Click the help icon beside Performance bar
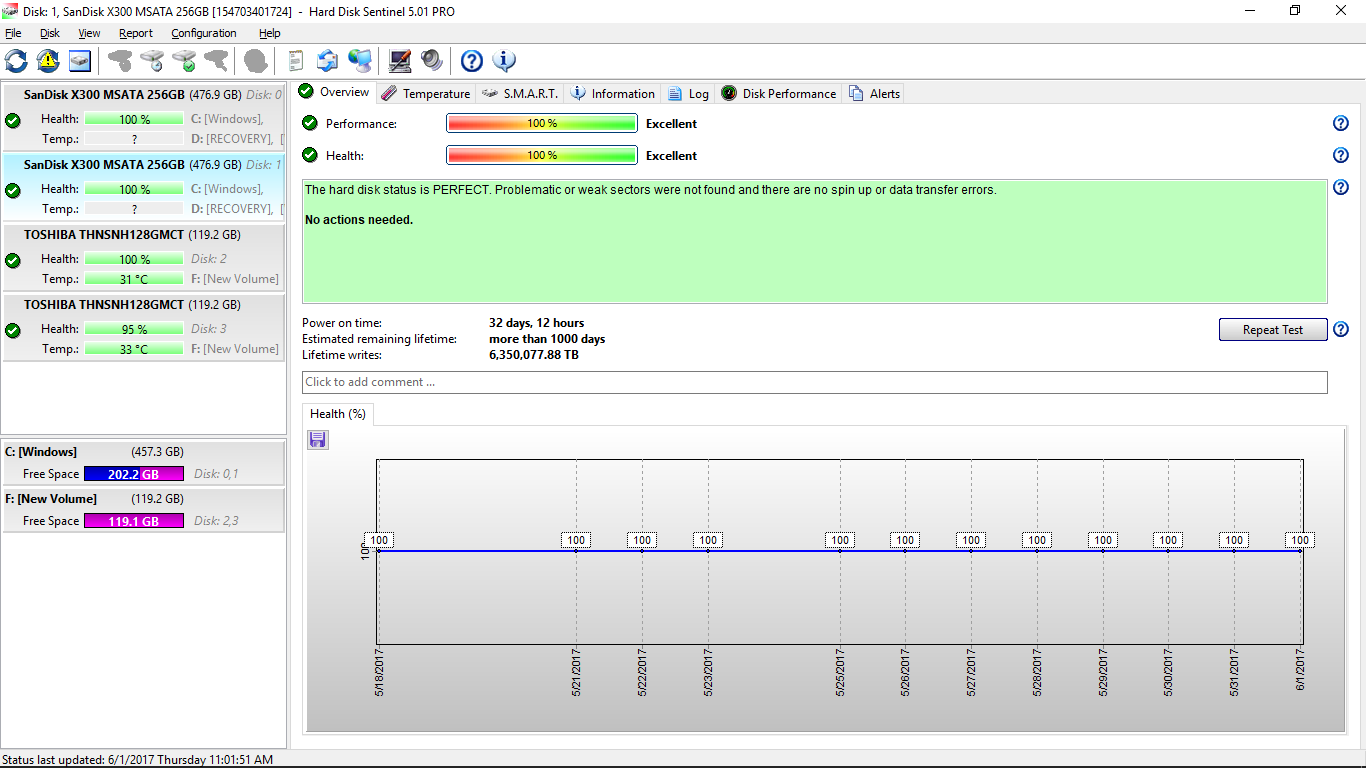The width and height of the screenshot is (1366, 768). click(1341, 123)
